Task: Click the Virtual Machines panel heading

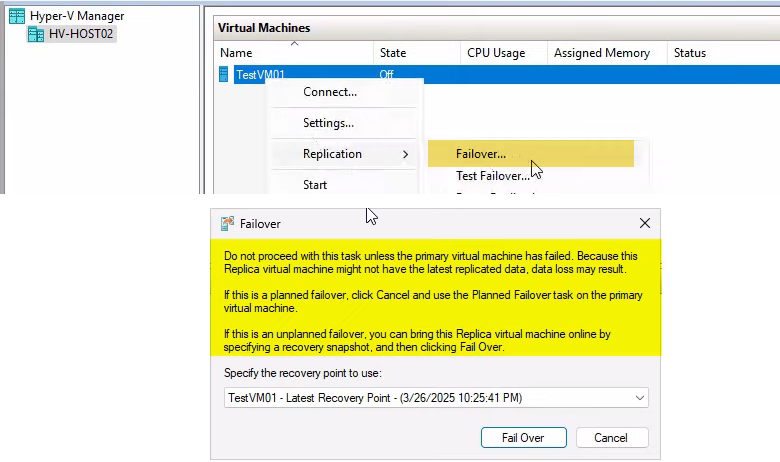Action: tap(264, 28)
